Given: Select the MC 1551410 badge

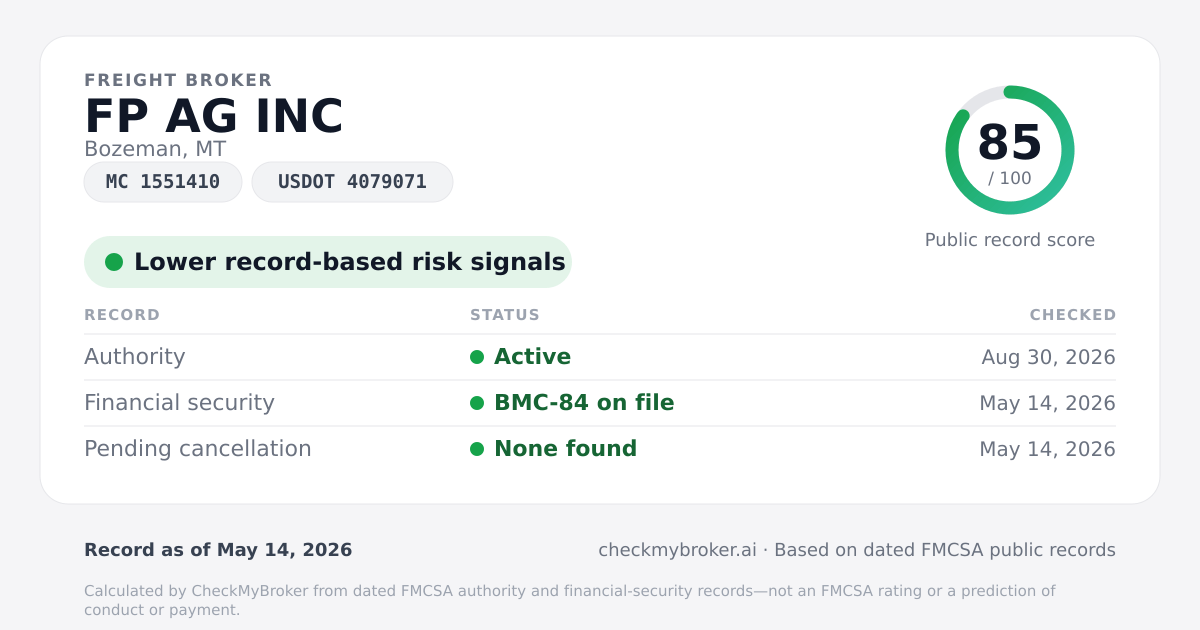Looking at the screenshot, I should [x=163, y=182].
